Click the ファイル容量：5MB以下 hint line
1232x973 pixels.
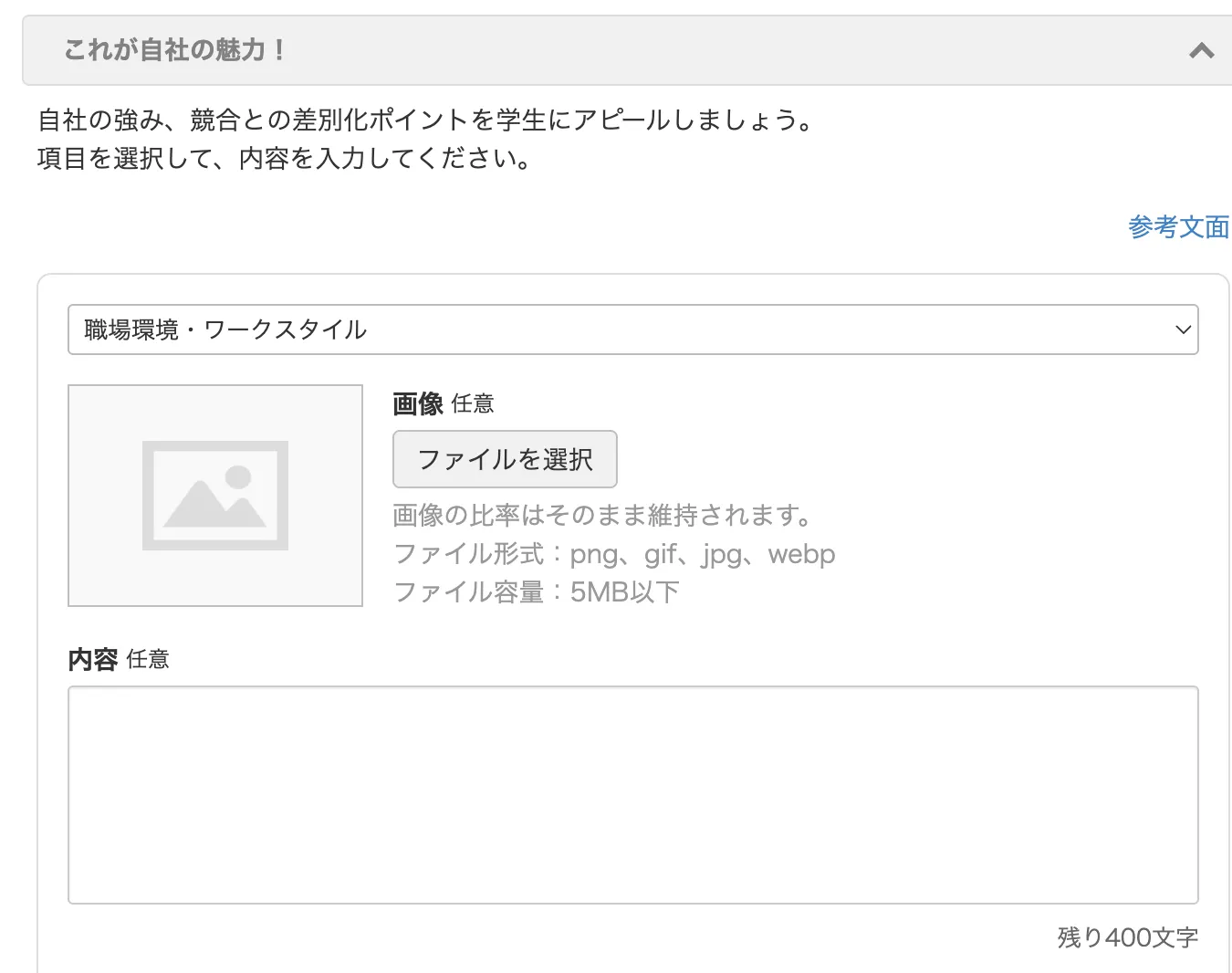point(536,592)
